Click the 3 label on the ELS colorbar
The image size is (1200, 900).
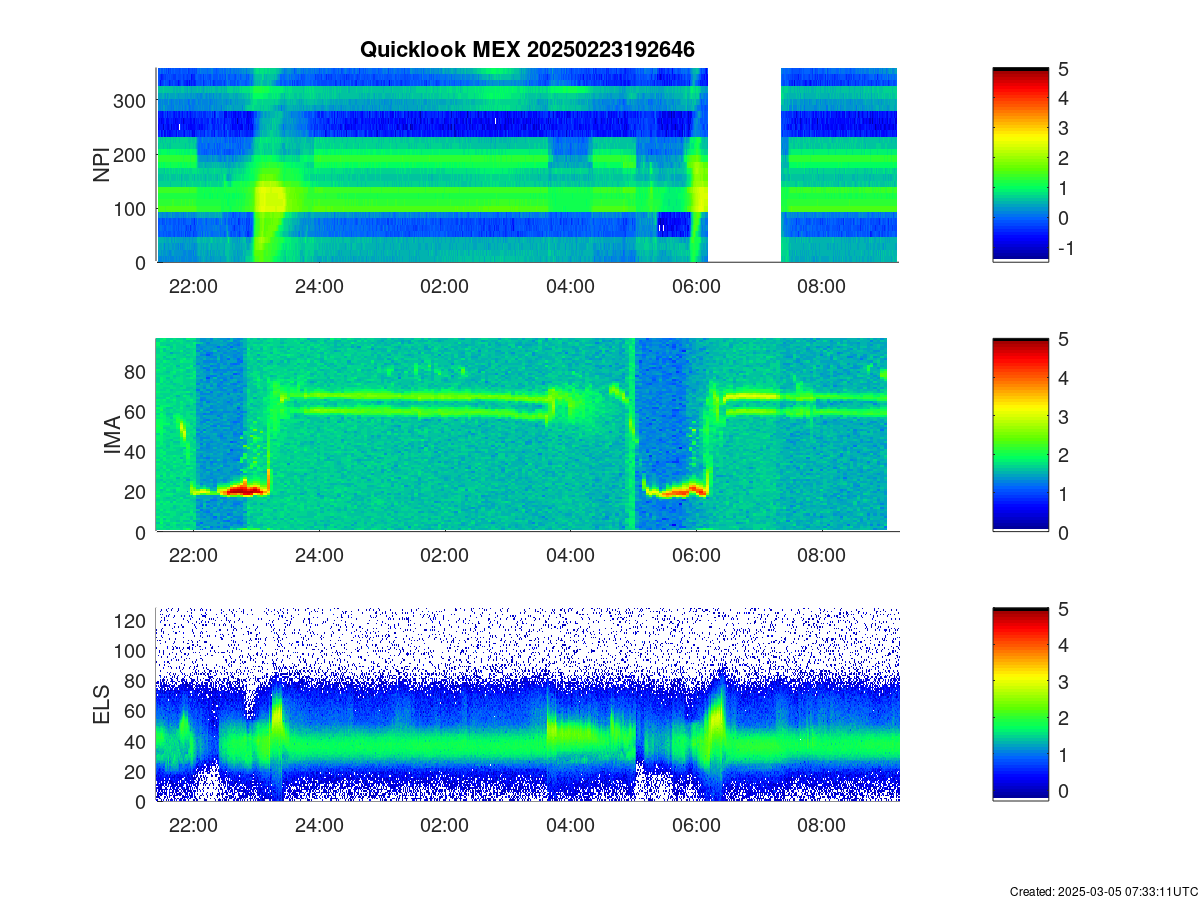(1064, 682)
